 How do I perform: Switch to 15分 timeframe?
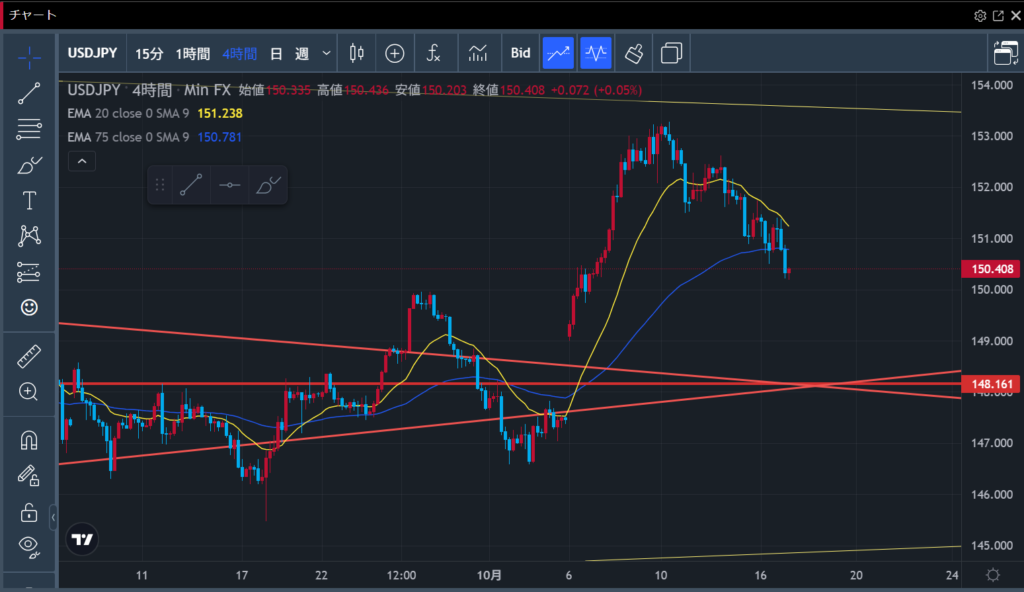tap(149, 53)
